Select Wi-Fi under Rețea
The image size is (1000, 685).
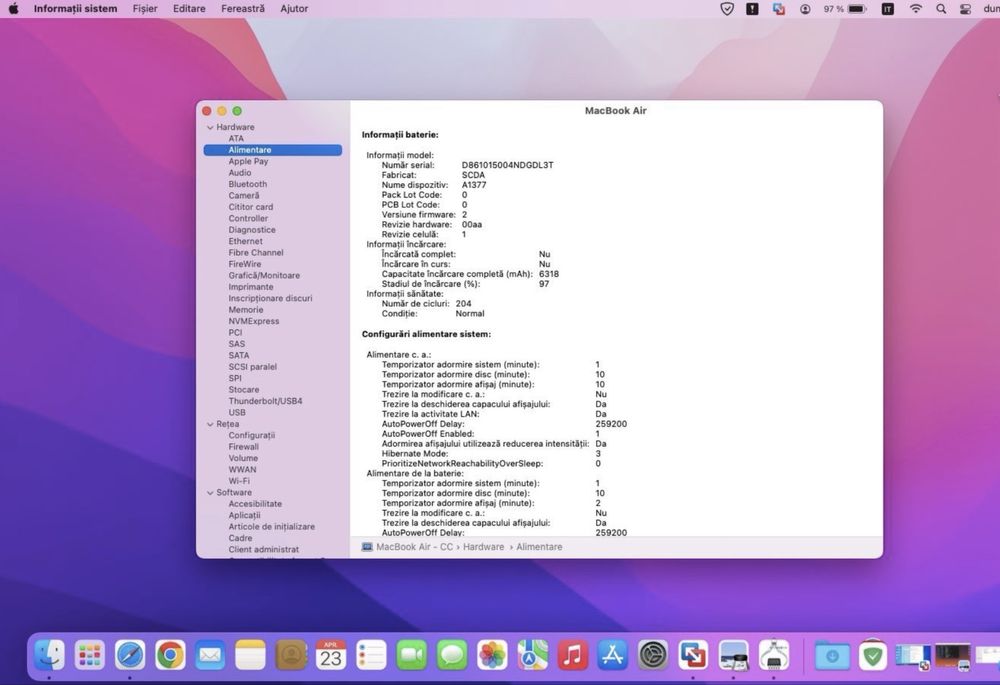(x=239, y=481)
